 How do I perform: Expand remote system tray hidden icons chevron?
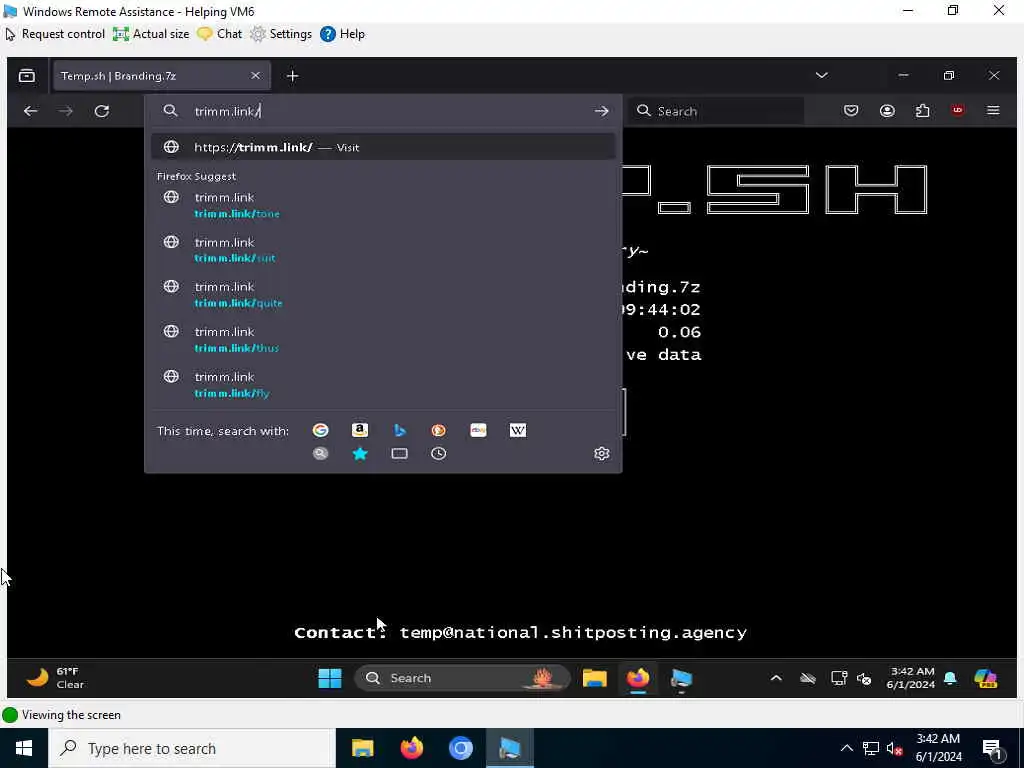point(776,679)
